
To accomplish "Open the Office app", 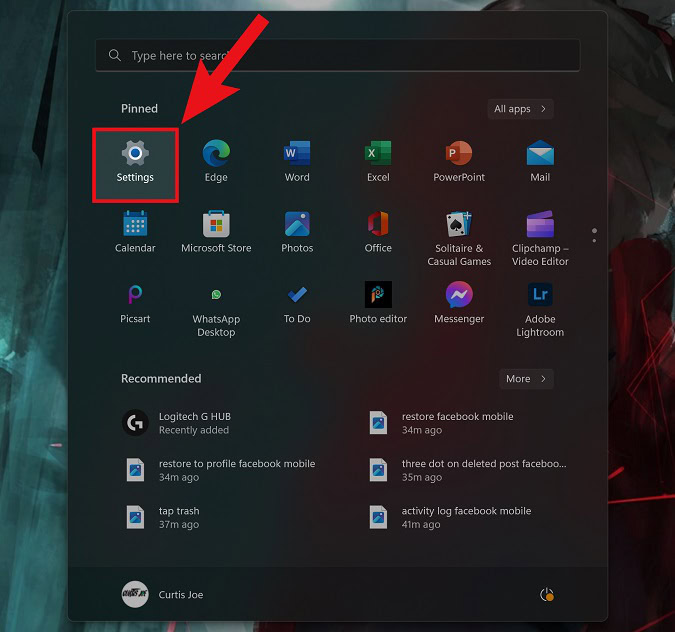I will (x=378, y=232).
